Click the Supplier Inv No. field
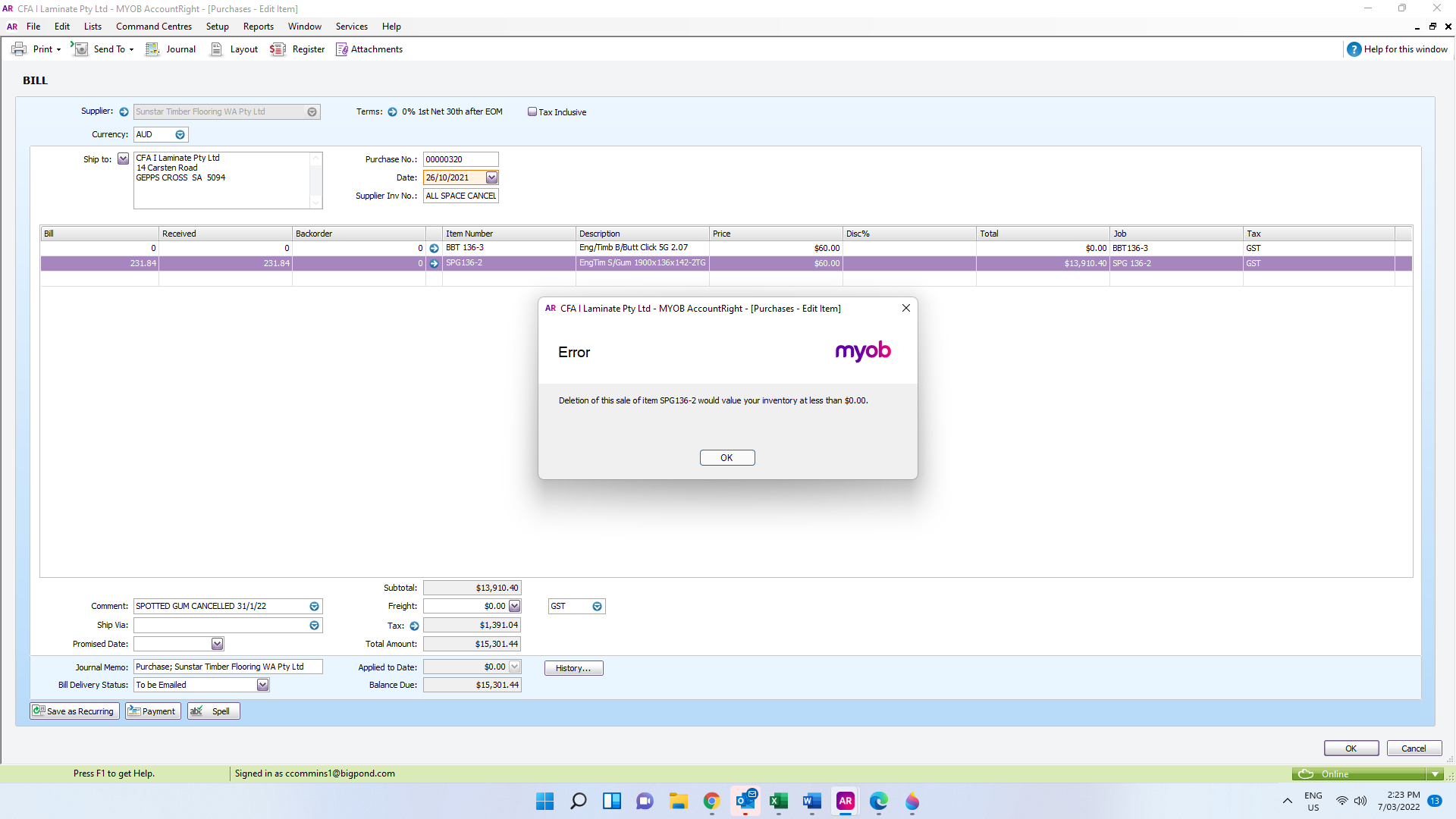This screenshot has width=1456, height=819. point(460,196)
